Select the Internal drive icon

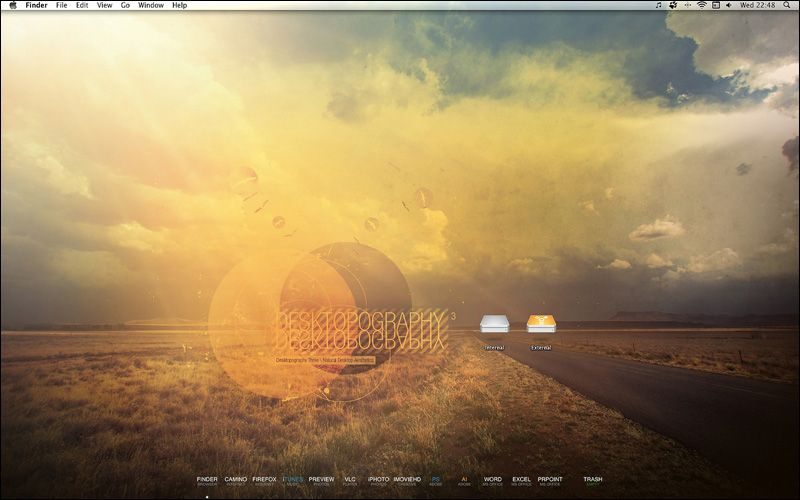[x=494, y=324]
